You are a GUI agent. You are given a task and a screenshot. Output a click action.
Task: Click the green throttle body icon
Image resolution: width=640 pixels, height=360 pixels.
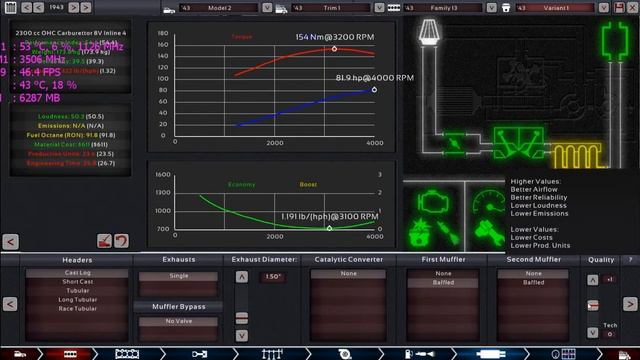tap(454, 144)
